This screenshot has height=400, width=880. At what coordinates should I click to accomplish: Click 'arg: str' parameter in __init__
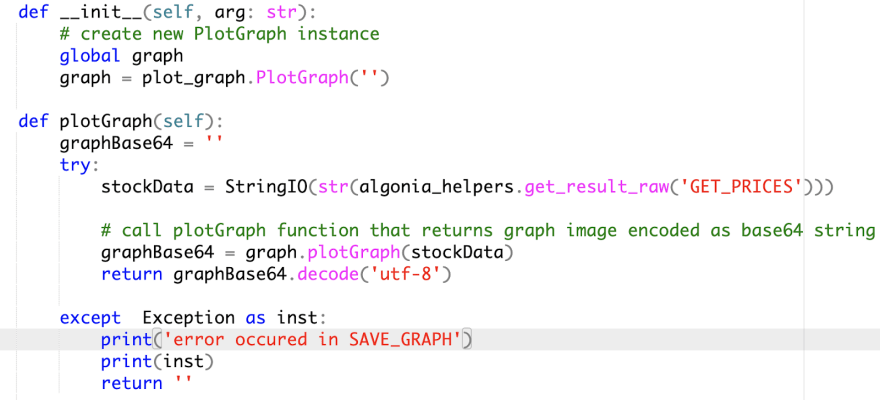[255, 12]
